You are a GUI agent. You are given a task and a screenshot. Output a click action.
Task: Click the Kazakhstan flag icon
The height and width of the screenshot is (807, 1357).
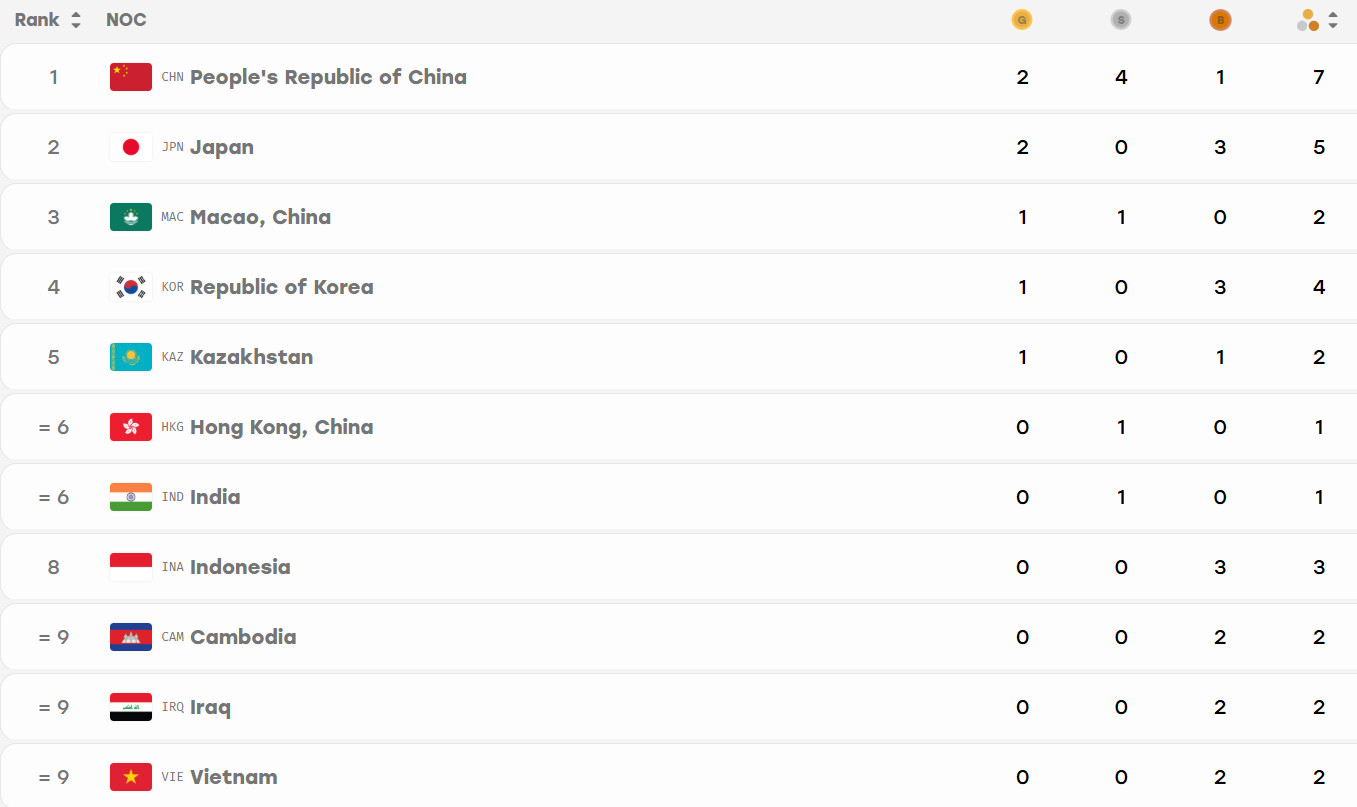[131, 357]
